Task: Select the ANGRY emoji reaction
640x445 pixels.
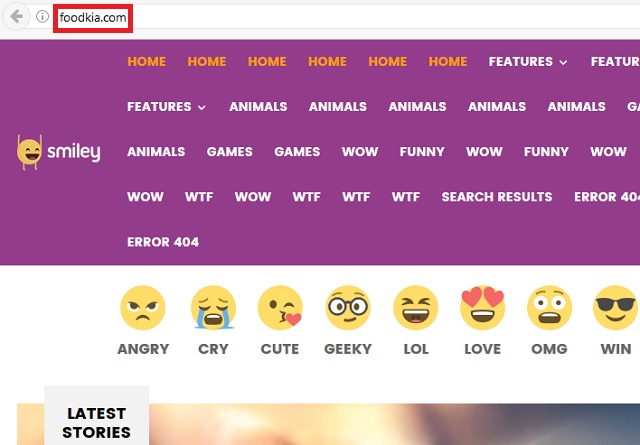Action: [x=143, y=308]
